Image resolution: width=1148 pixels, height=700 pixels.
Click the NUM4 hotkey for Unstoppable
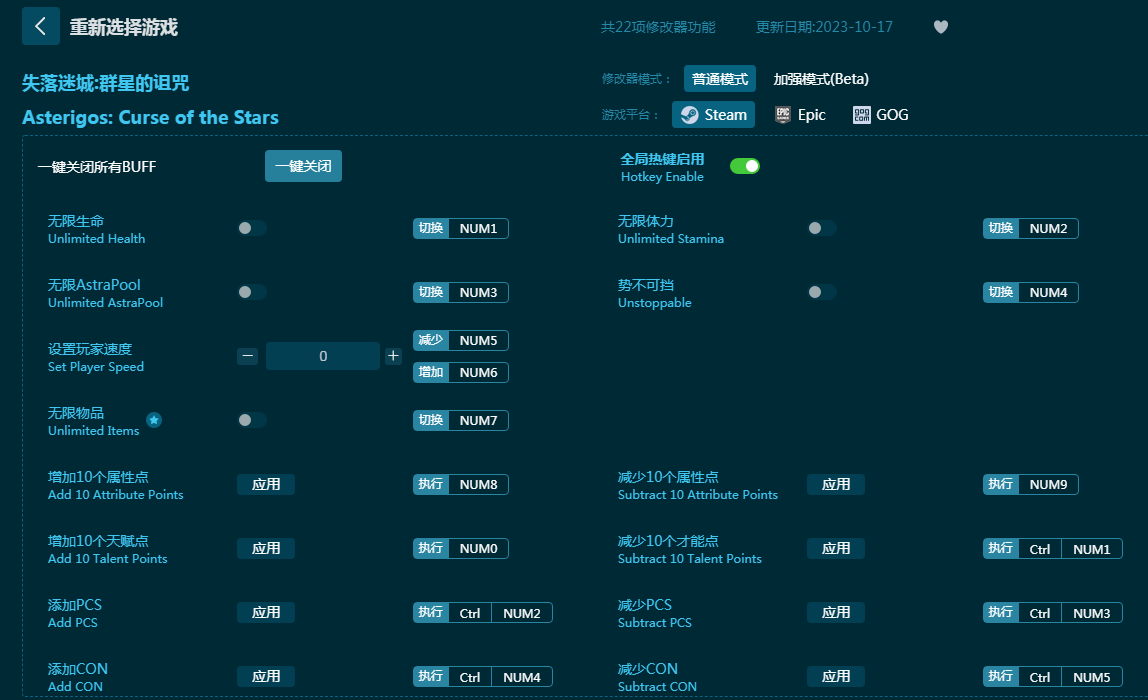pyautogui.click(x=1031, y=292)
